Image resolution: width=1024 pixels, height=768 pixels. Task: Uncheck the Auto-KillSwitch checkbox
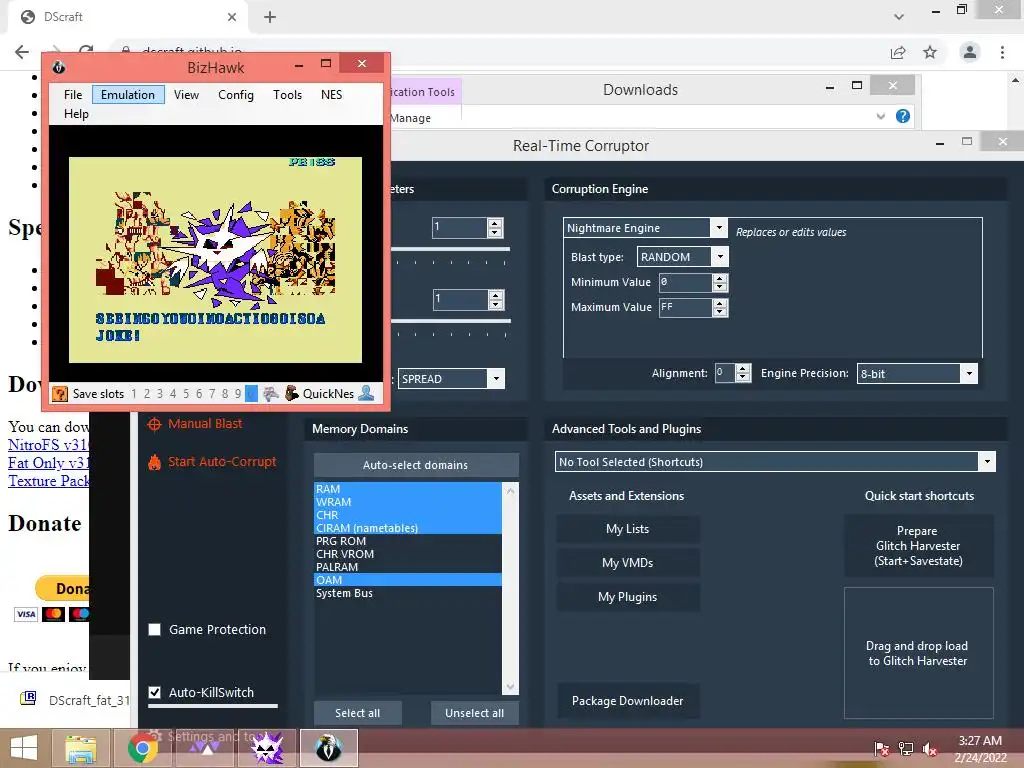(x=155, y=692)
